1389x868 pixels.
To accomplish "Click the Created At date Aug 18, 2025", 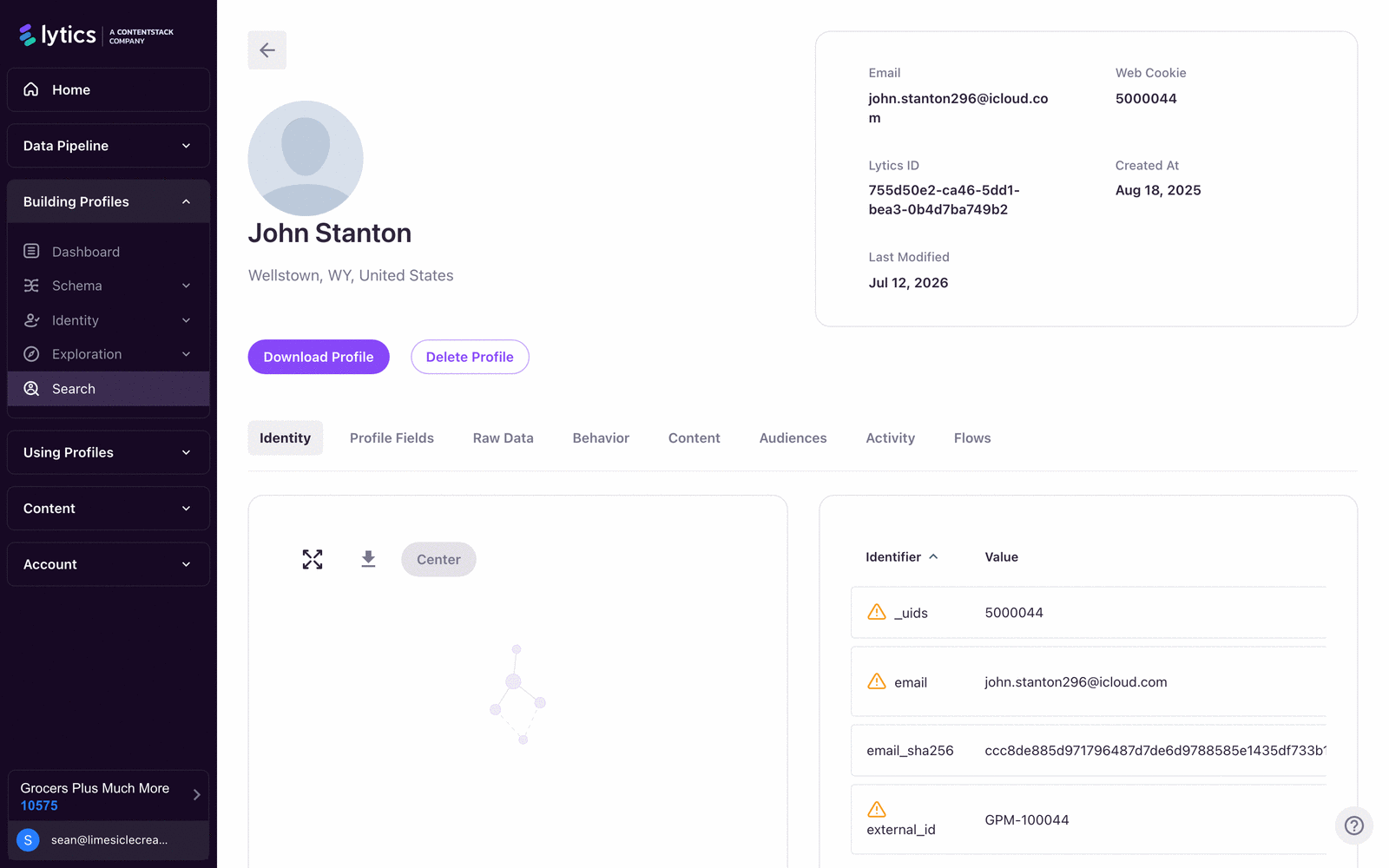I will click(1158, 190).
